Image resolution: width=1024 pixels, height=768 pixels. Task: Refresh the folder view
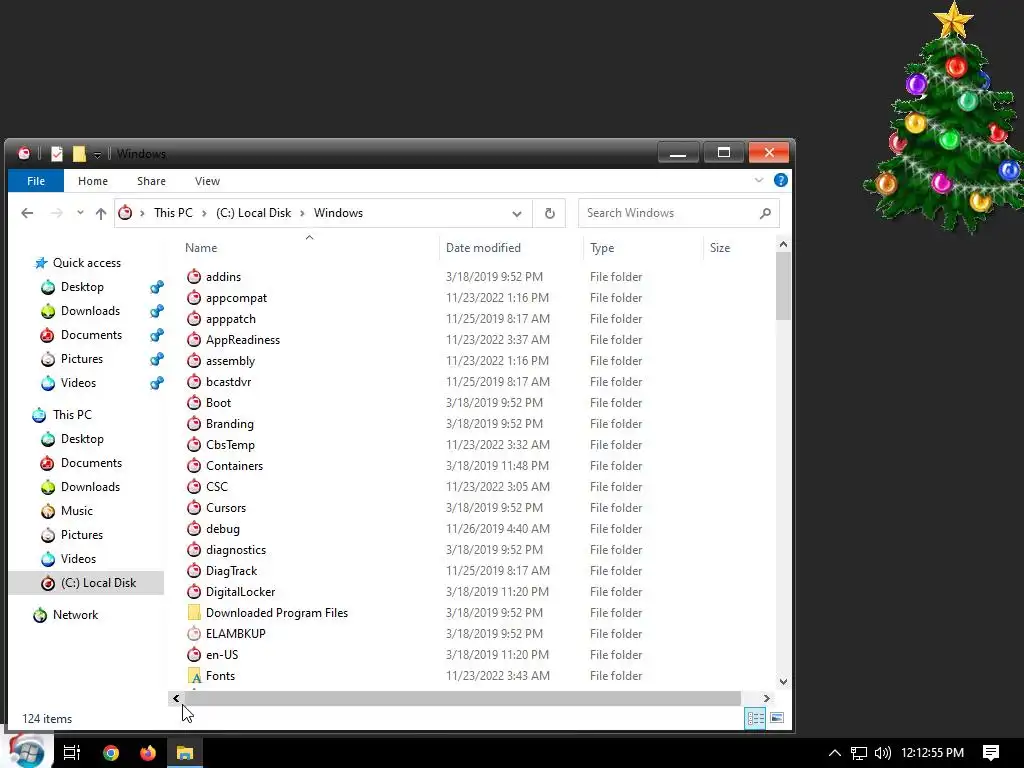coord(550,214)
